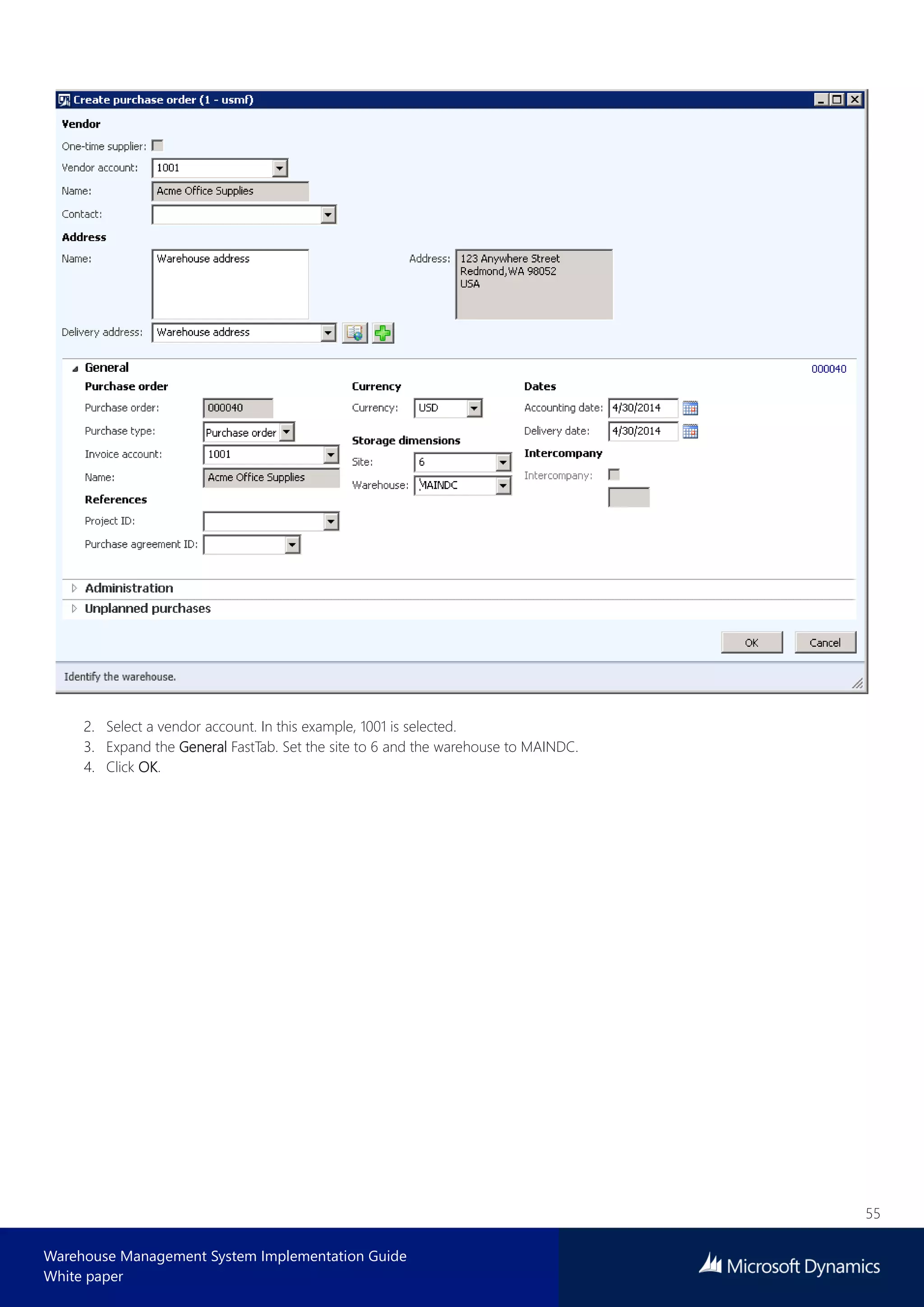Click the window title bar form icon
The image size is (924, 1307).
click(65, 100)
